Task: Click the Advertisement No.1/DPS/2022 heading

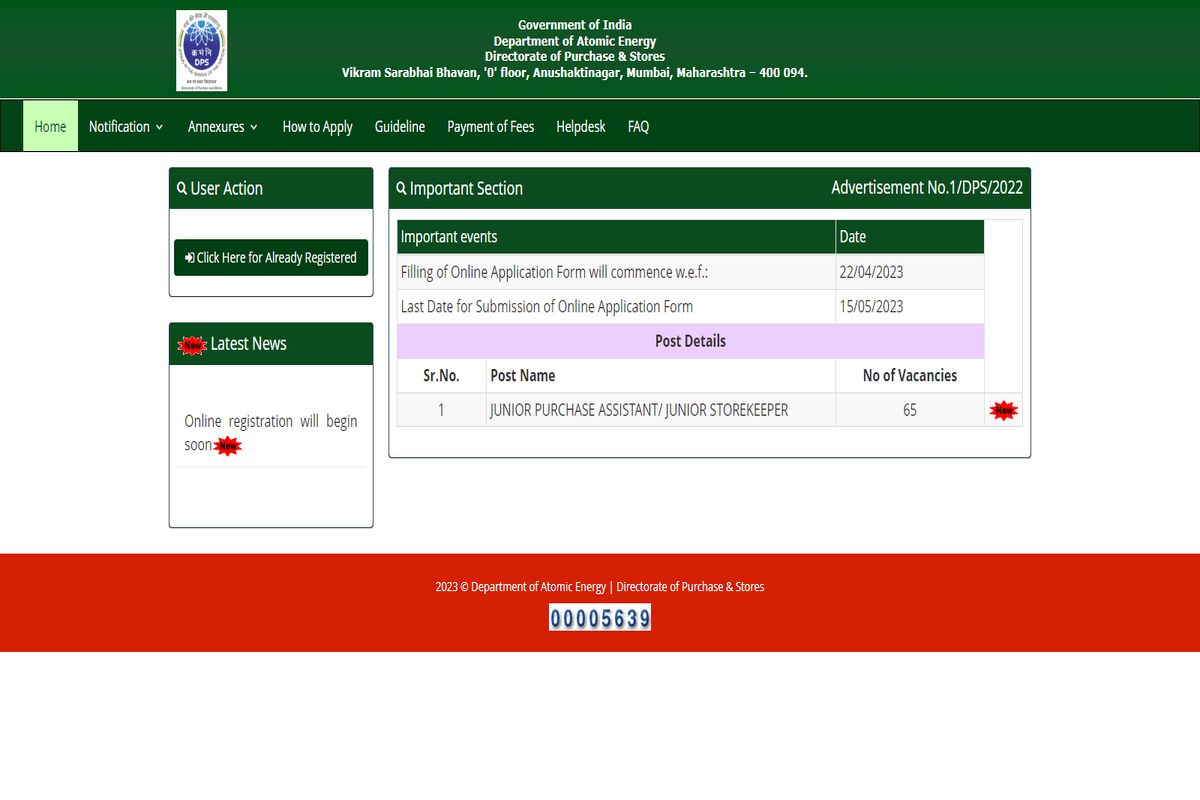Action: (926, 188)
